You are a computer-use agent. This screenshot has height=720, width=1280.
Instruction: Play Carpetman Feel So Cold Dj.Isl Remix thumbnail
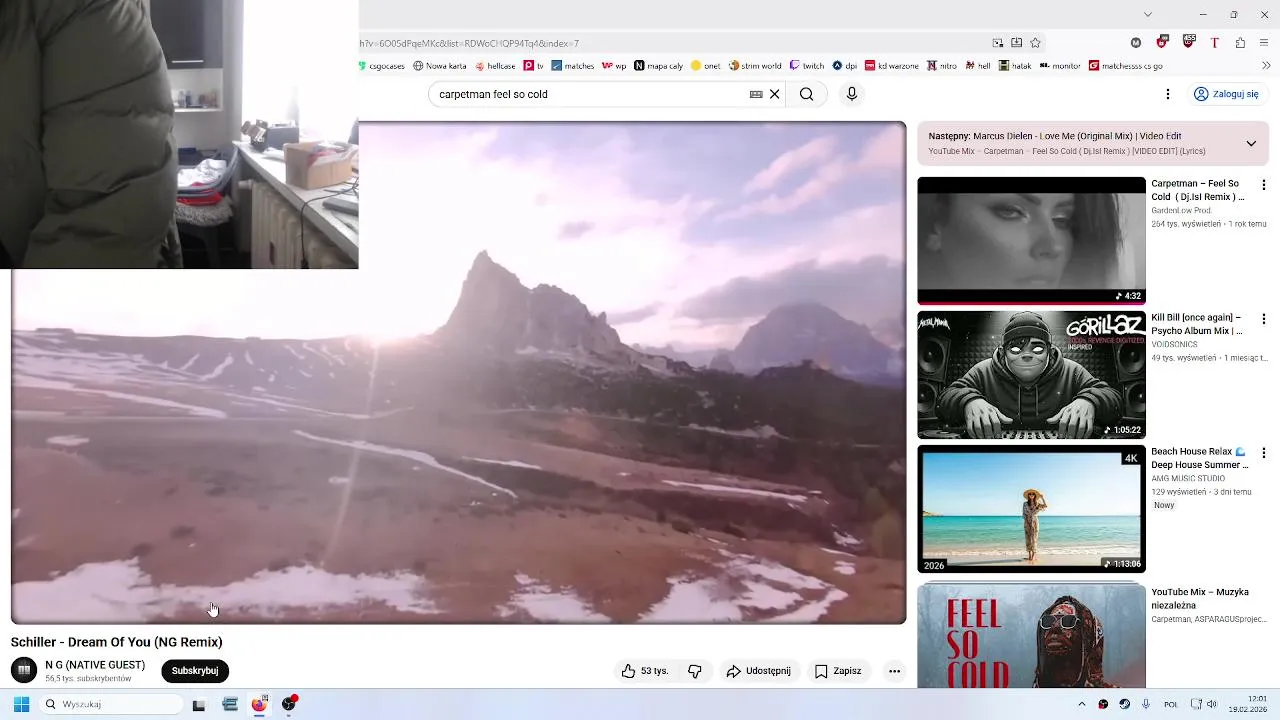tap(1031, 240)
